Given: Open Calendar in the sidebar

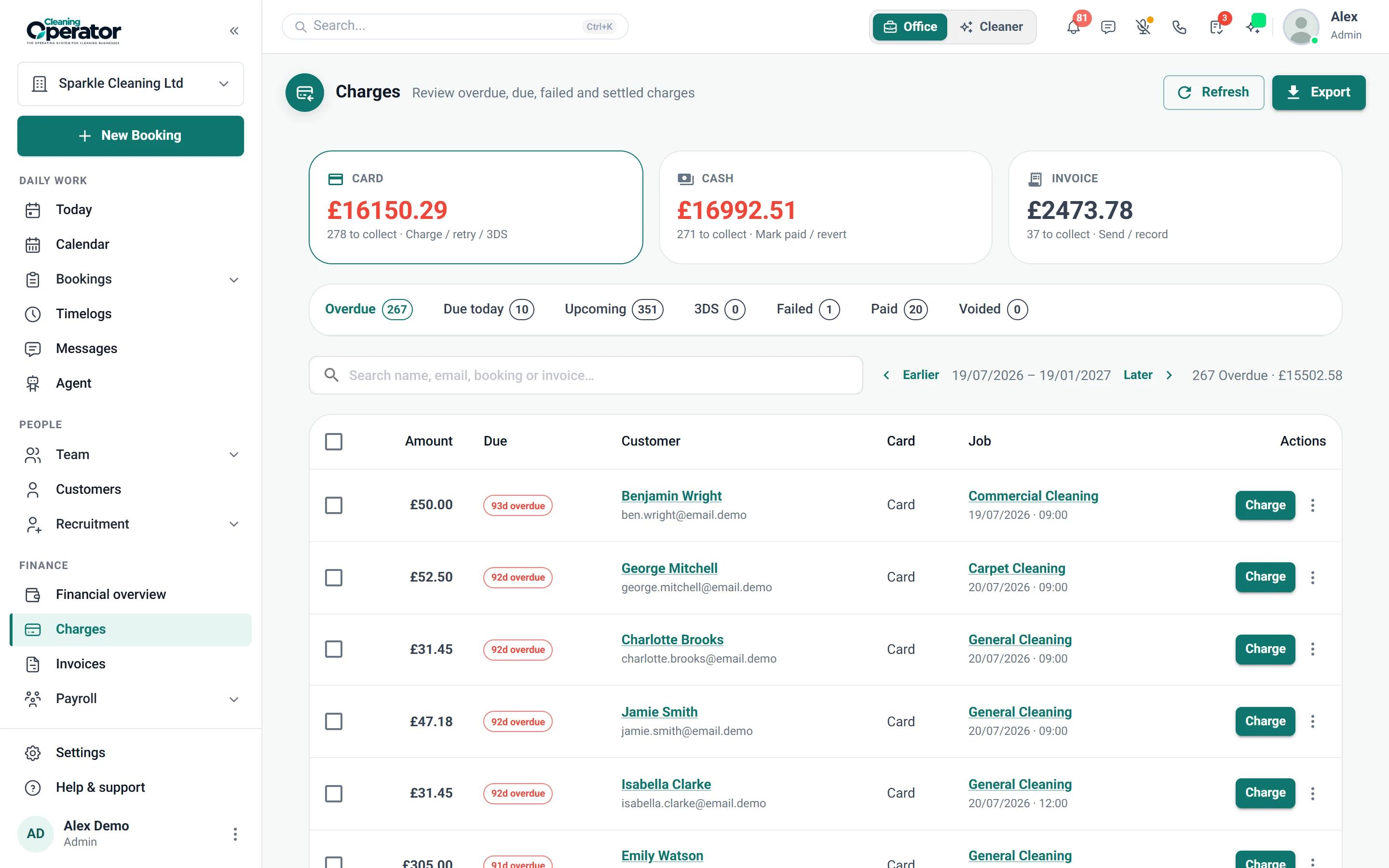Looking at the screenshot, I should tap(131, 244).
